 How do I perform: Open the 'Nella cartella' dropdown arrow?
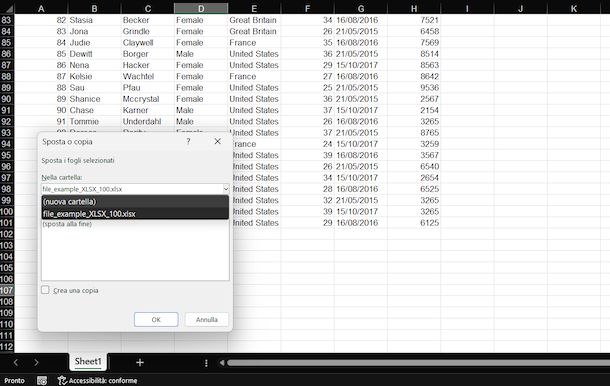[226, 189]
